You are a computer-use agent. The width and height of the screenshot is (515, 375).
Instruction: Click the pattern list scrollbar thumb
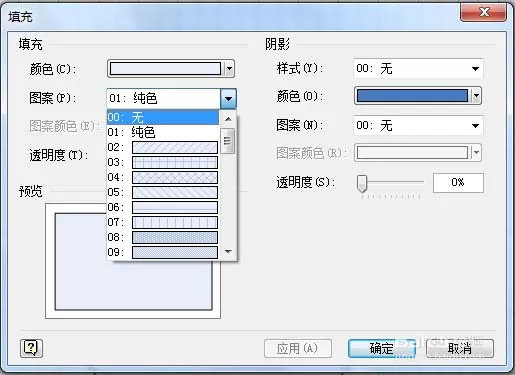pyautogui.click(x=228, y=141)
